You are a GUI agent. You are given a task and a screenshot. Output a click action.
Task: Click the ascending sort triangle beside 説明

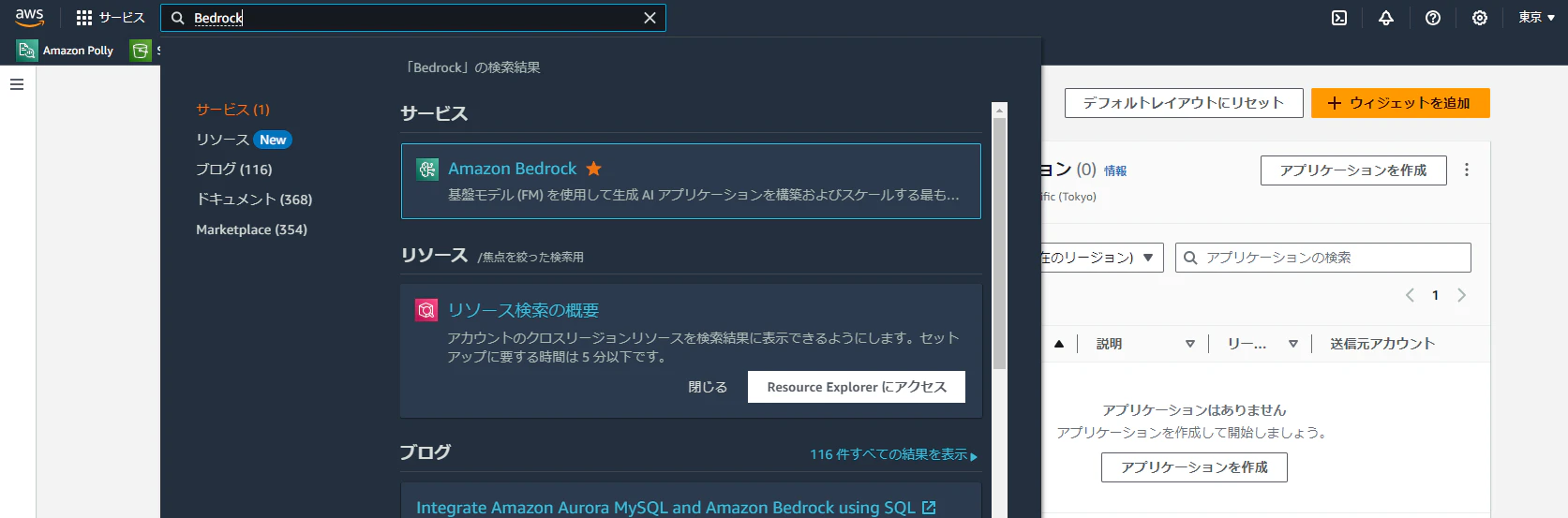coord(1059,344)
